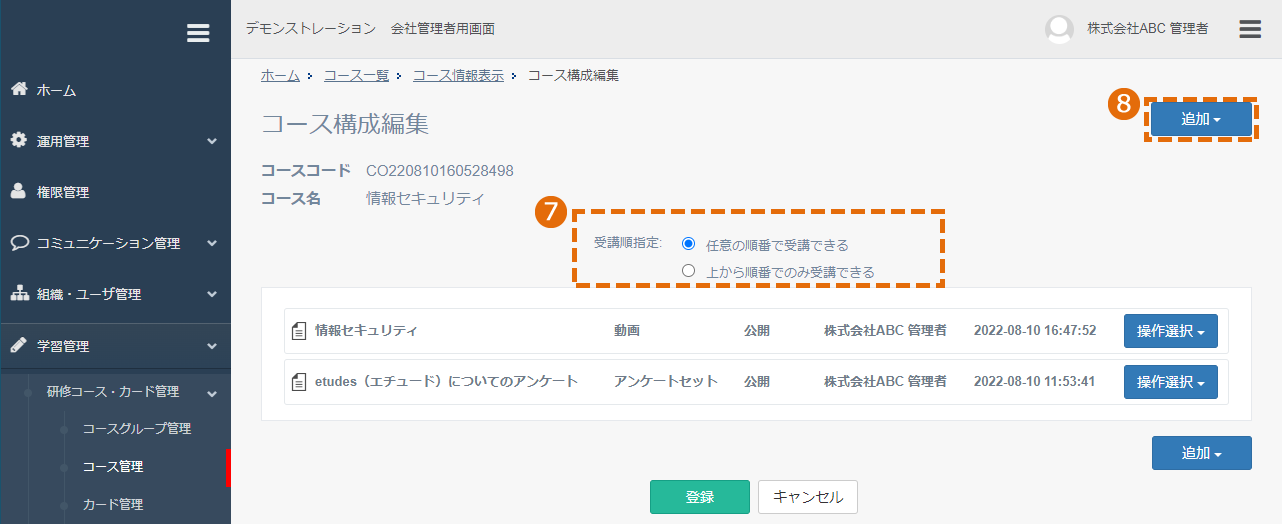Click the コース情報表示 breadcrumb link

coord(458,75)
